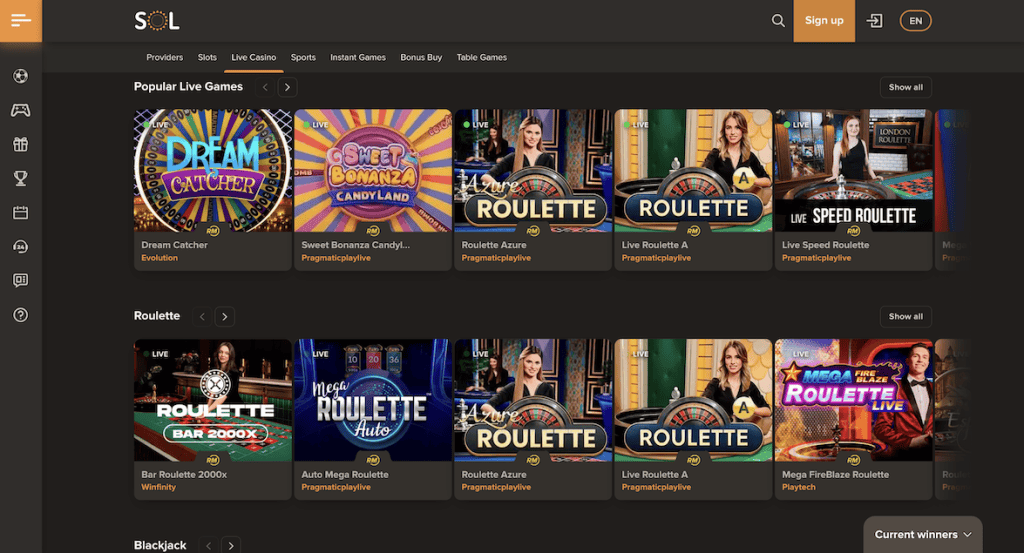Screen dimensions: 1024x553
Task: Switch to the Slots tab
Action: pyautogui.click(x=207, y=58)
